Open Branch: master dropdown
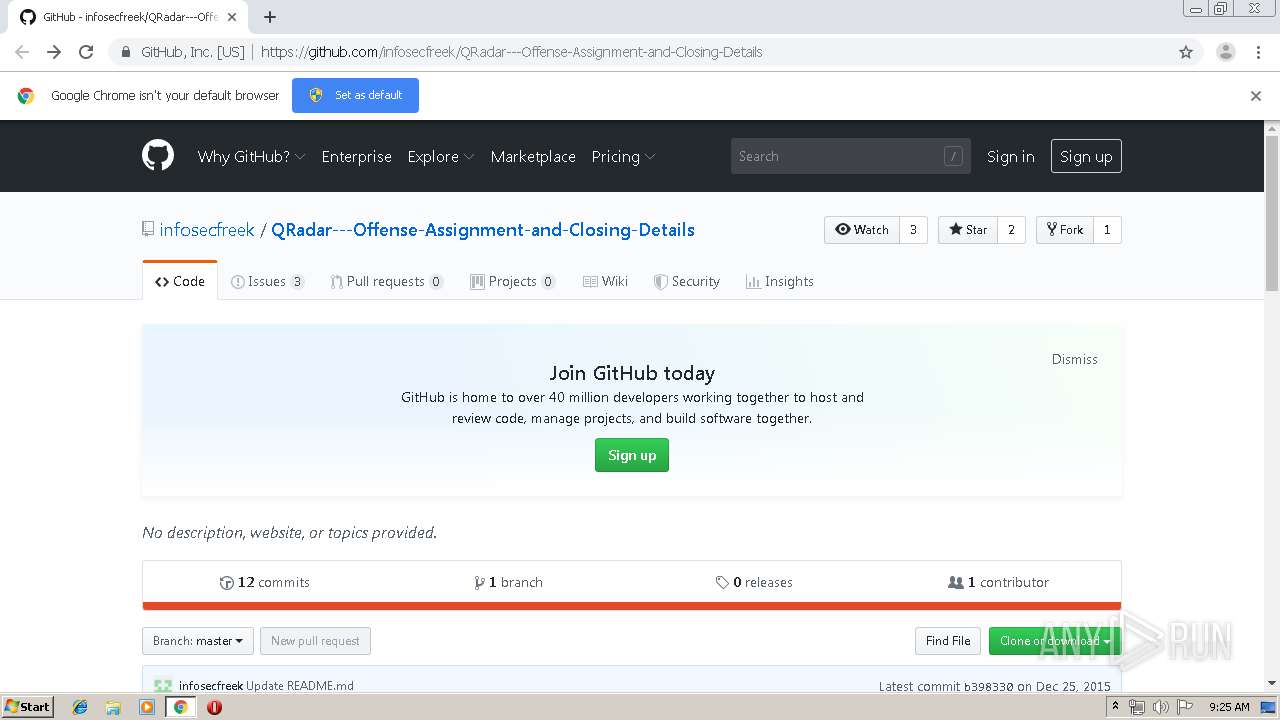Screen dimensions: 1280x720 (x=197, y=641)
